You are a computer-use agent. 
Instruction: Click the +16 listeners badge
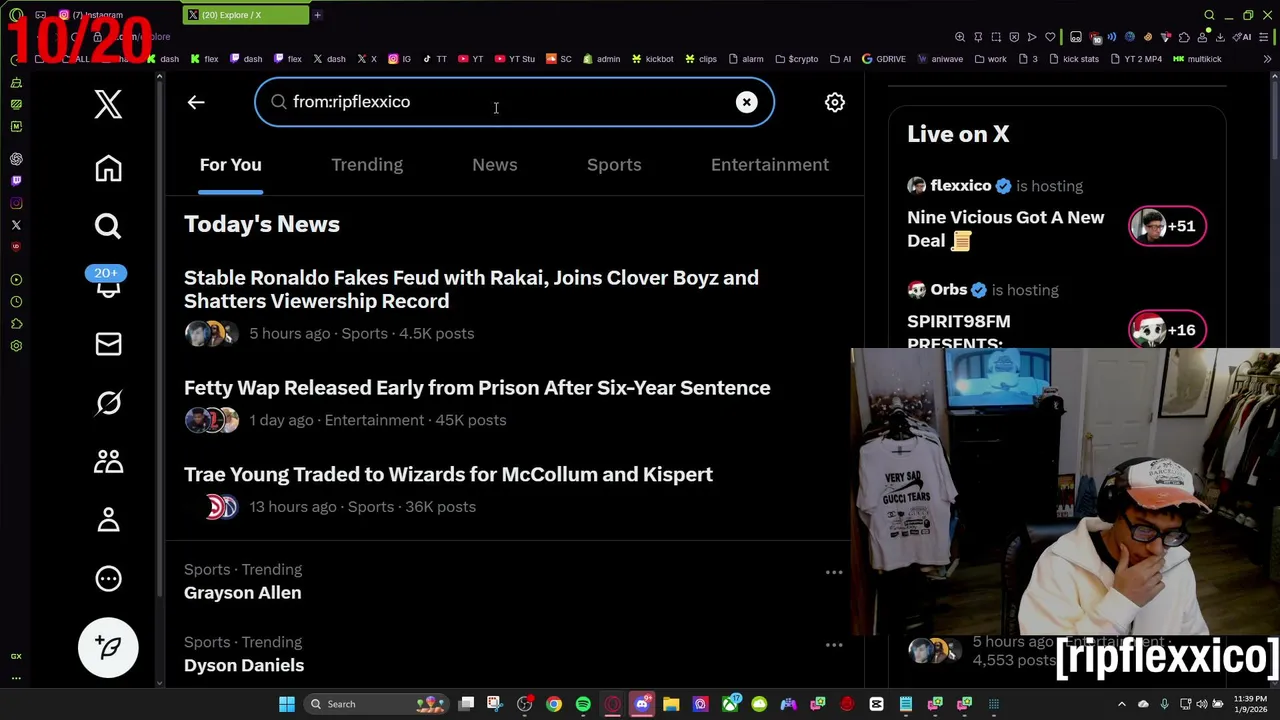pyautogui.click(x=1167, y=330)
